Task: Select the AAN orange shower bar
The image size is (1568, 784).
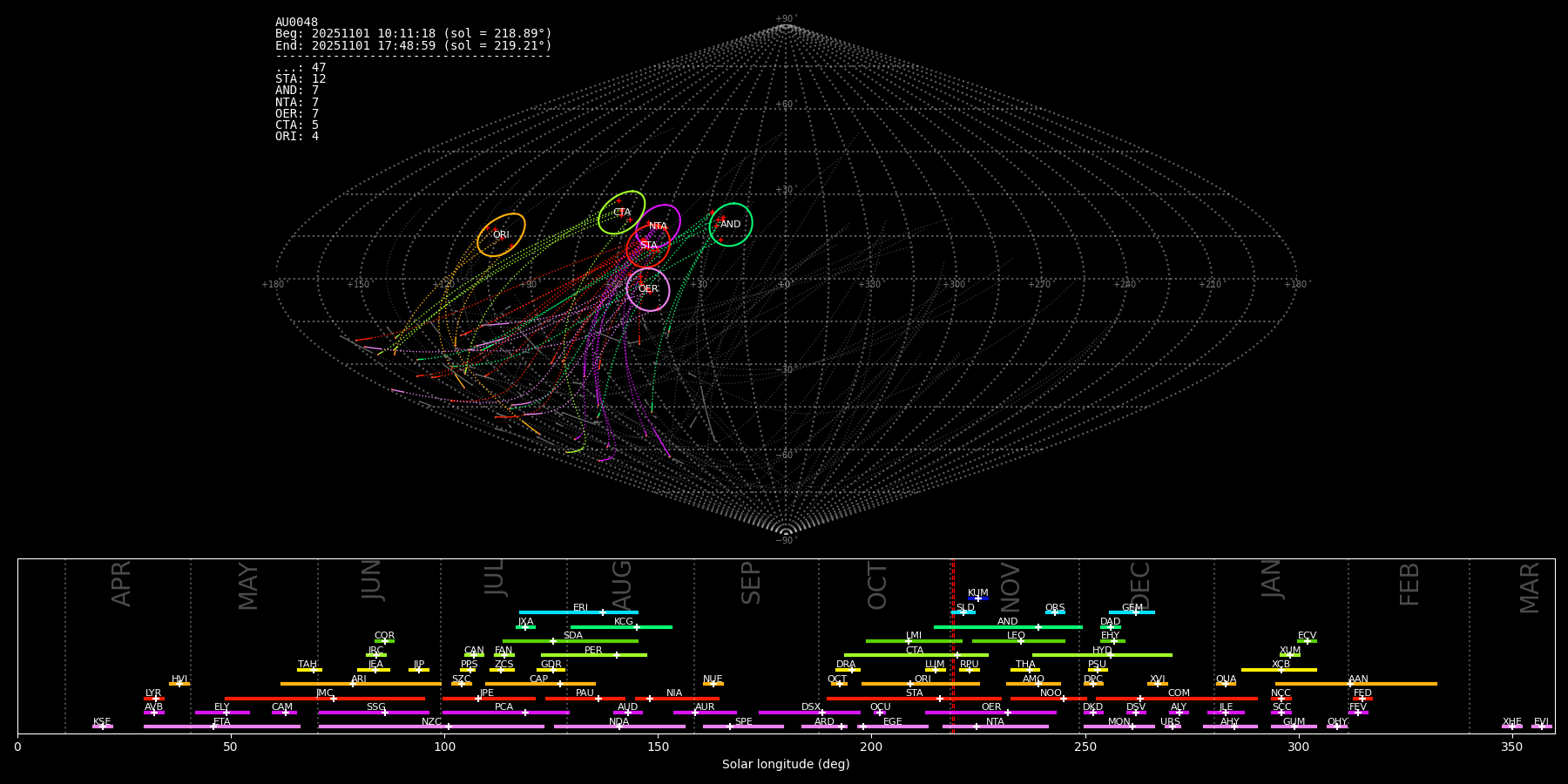Action: [x=1356, y=684]
